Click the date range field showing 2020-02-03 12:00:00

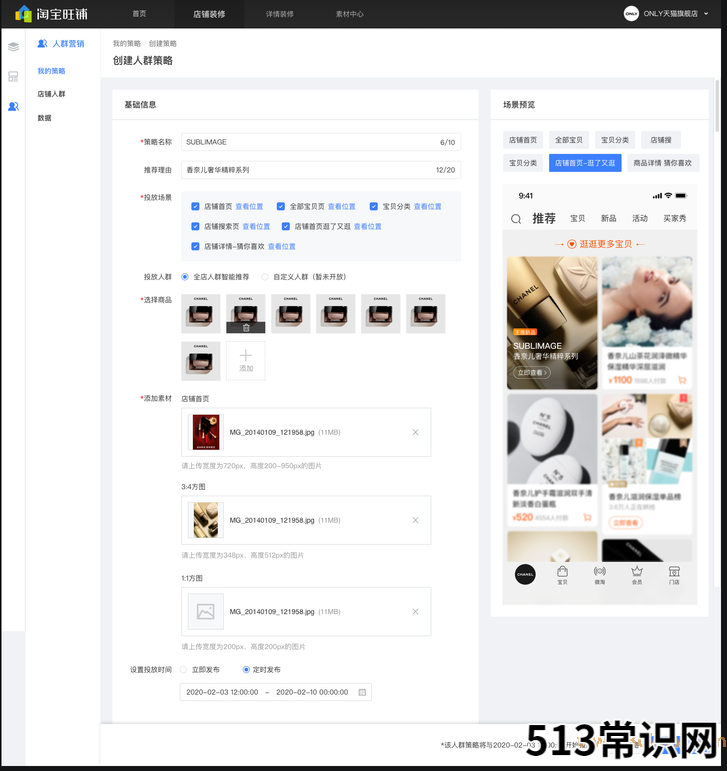276,692
